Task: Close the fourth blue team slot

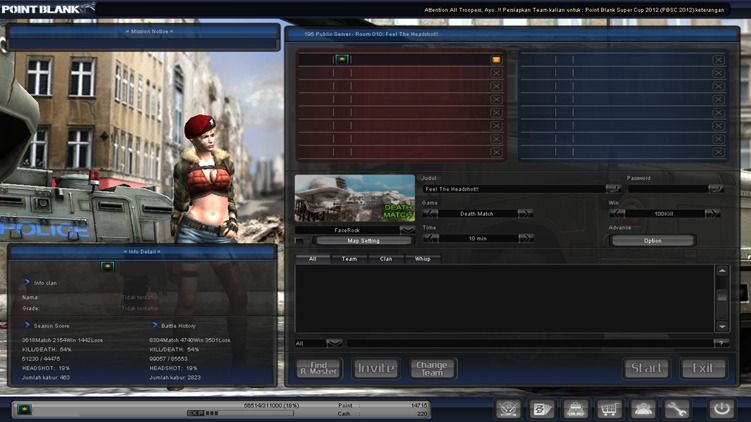Action: click(718, 100)
